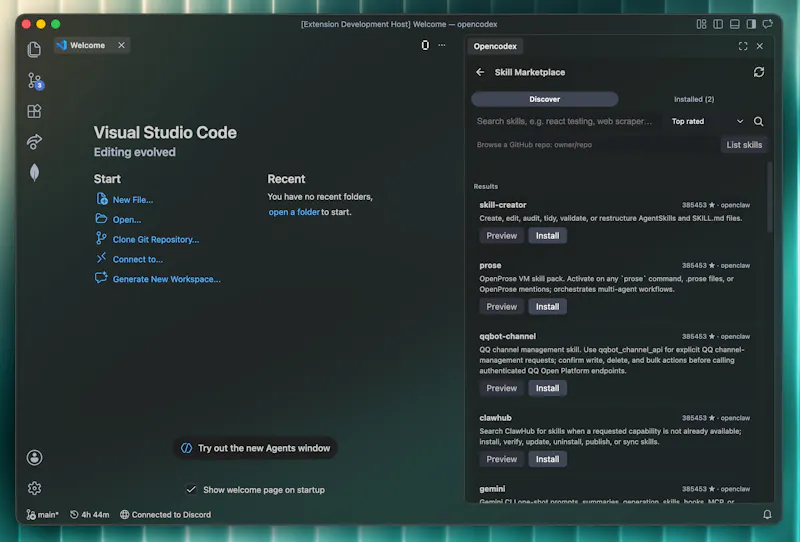Toggle Show welcome page on startup checkbox
800x542 pixels.
click(191, 489)
